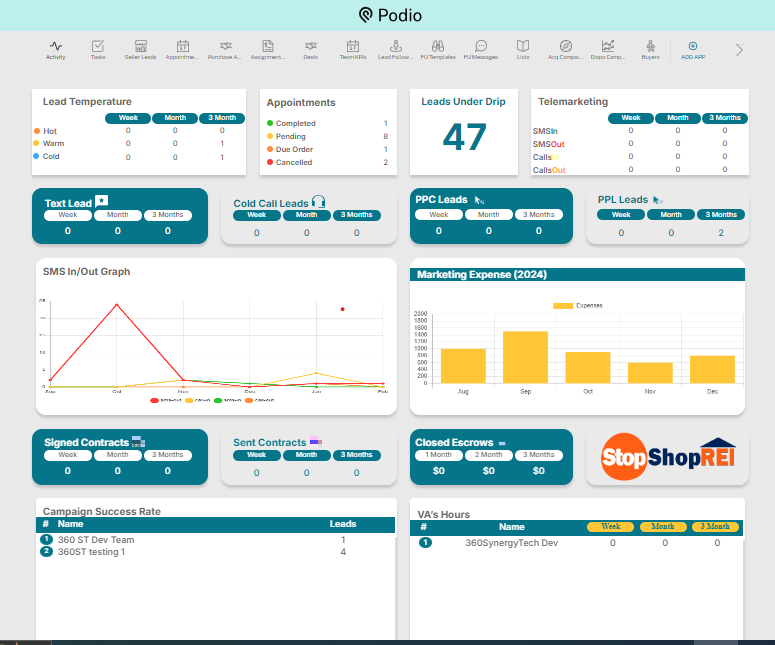This screenshot has height=645, width=775.
Task: Open the FU Messages chat app
Action: [481, 49]
